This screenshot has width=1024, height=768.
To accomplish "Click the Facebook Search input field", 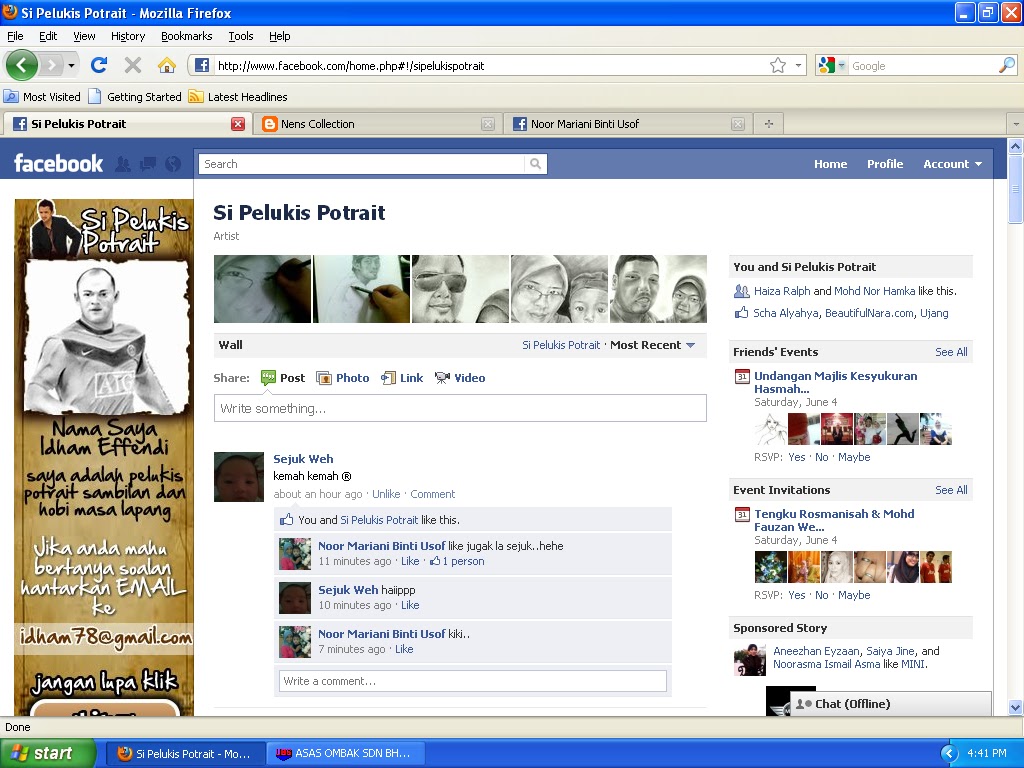I will coord(362,164).
